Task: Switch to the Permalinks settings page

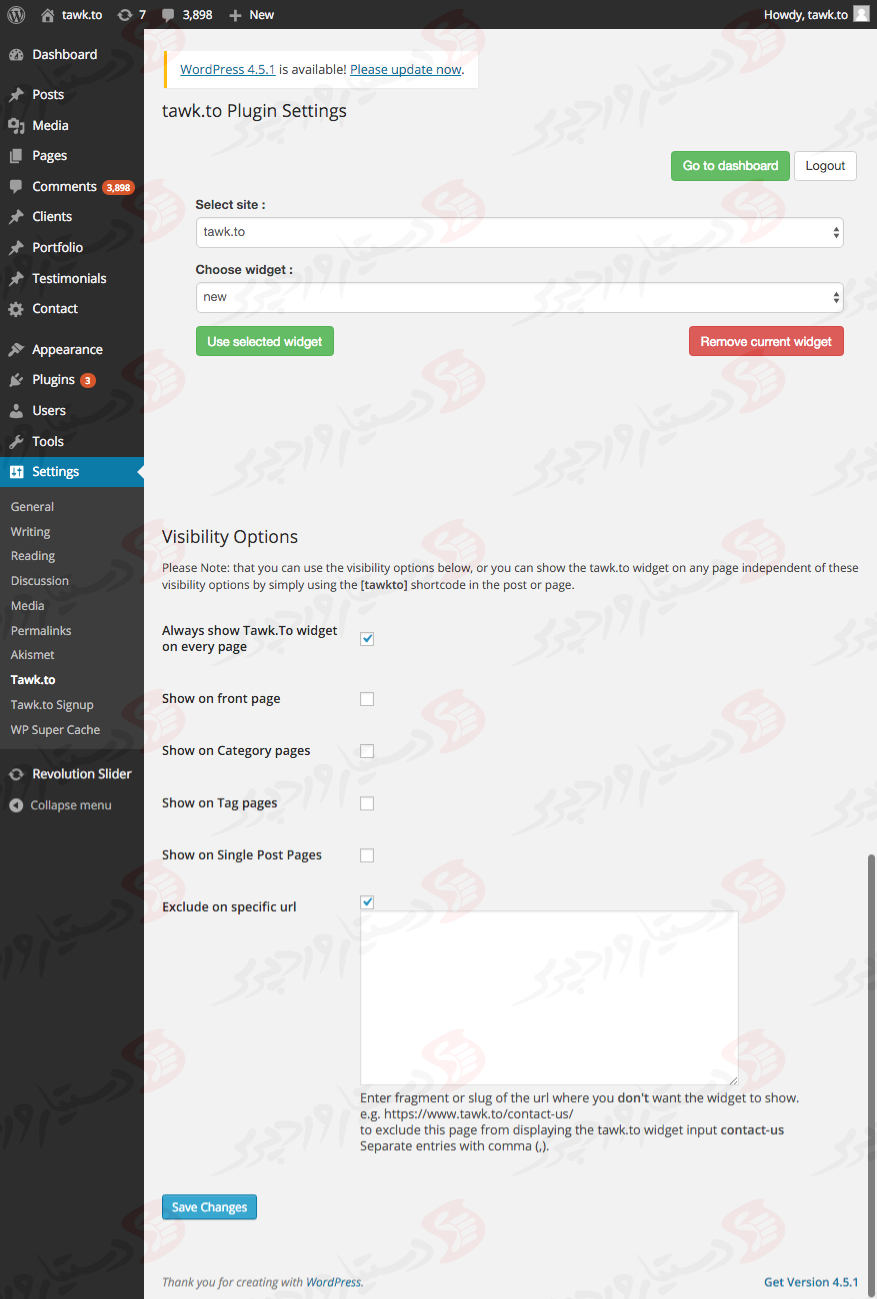Action: coord(40,630)
